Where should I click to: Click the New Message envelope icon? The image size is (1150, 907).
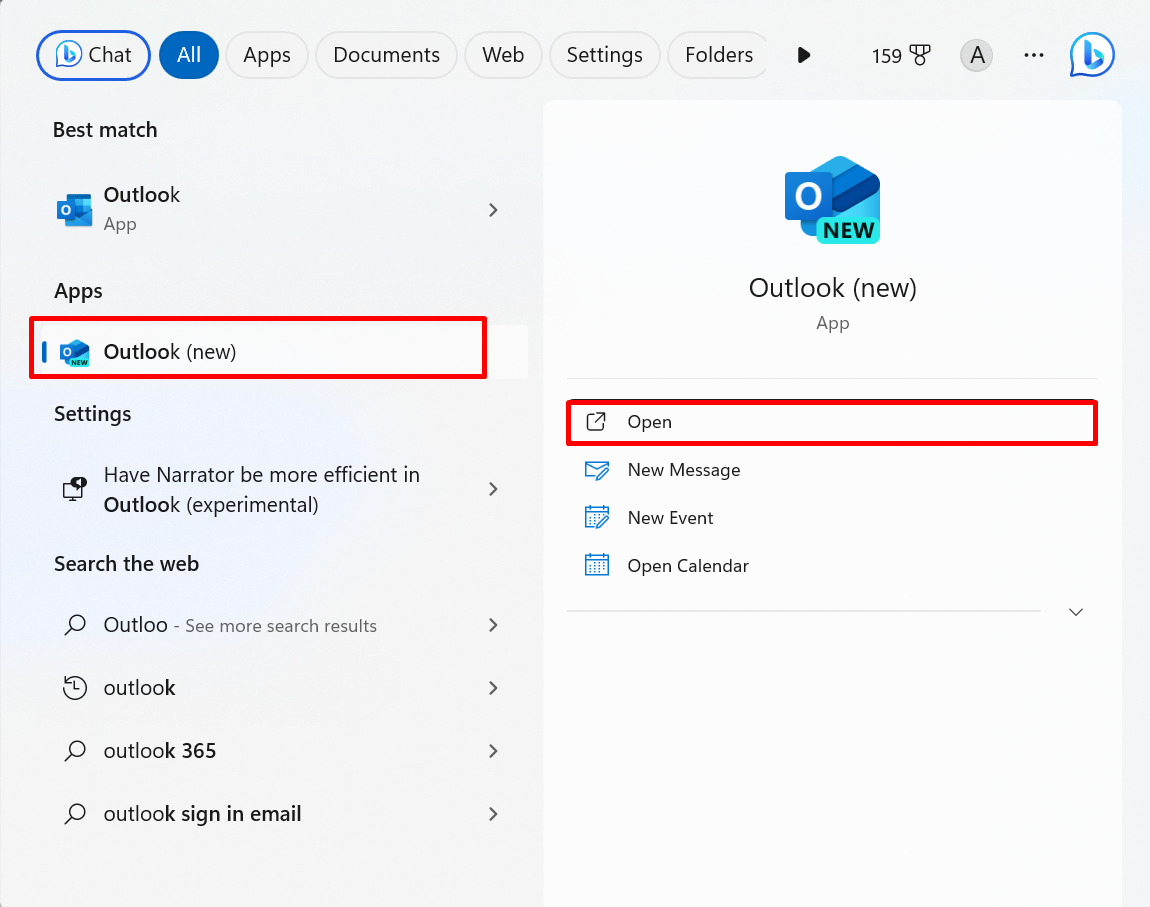coord(596,470)
